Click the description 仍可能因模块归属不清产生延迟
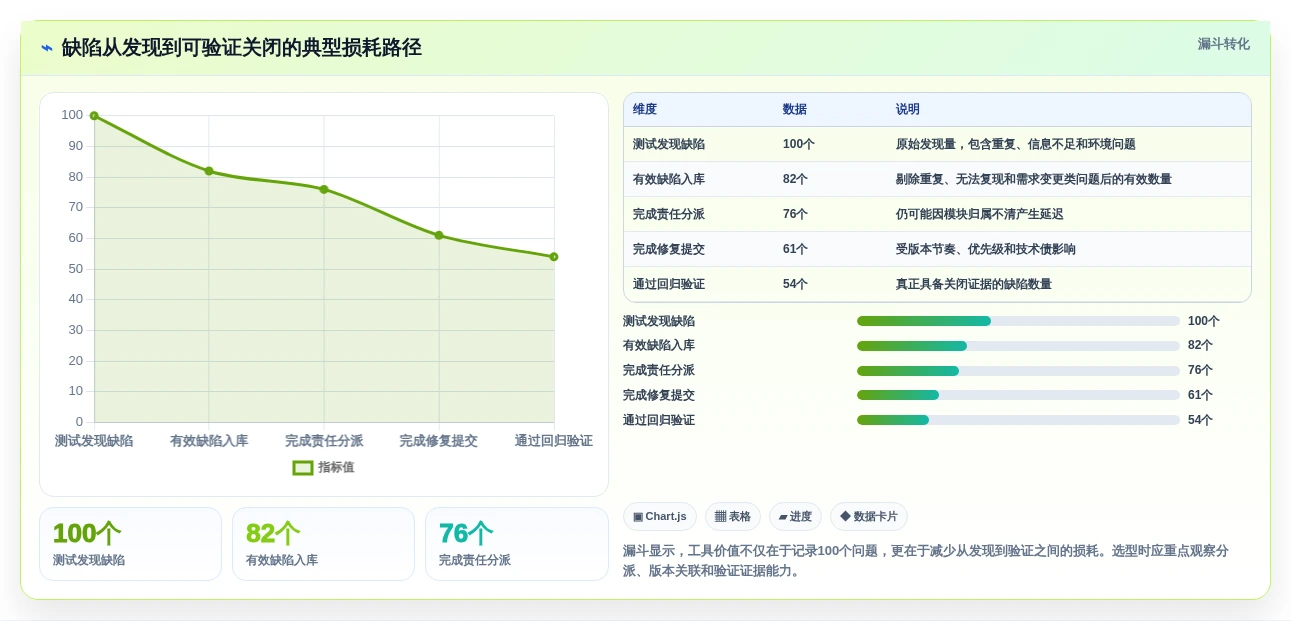This screenshot has height=621, width=1291. click(x=980, y=214)
